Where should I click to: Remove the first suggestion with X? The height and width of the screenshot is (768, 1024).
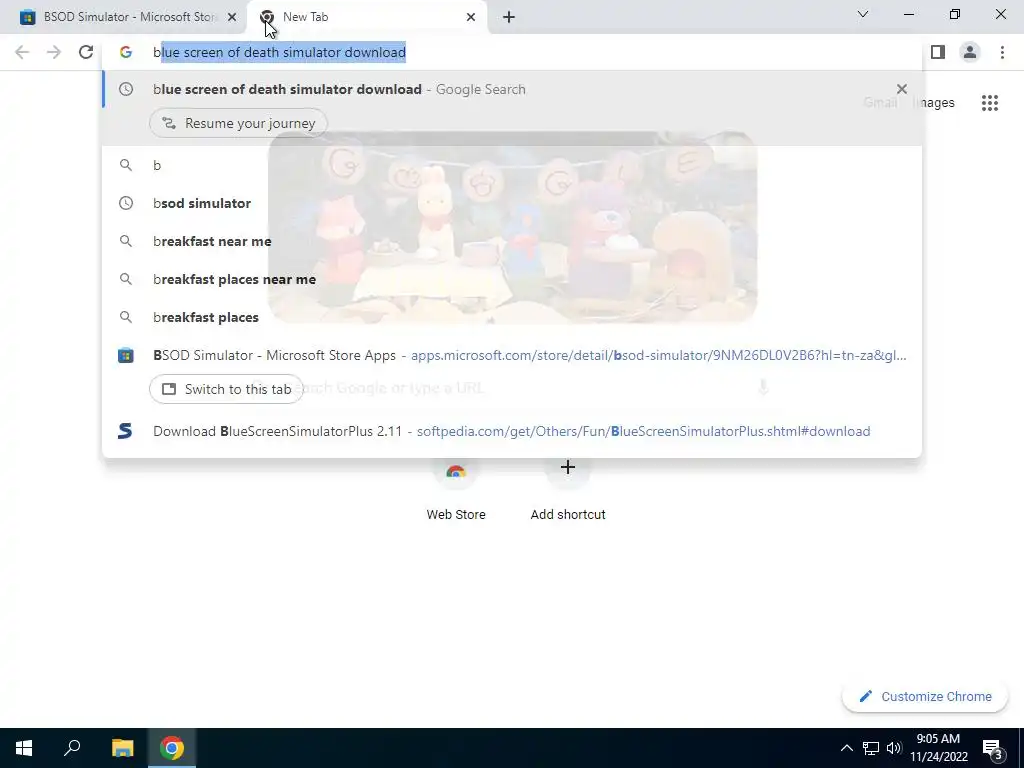coord(902,89)
